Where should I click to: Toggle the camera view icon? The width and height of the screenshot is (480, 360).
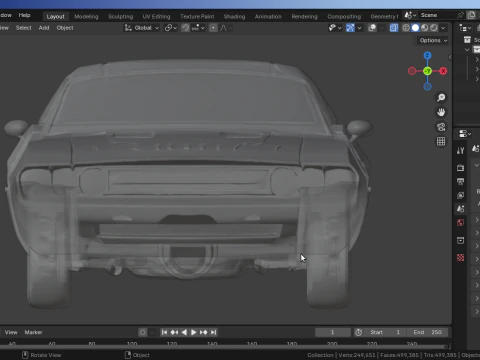(x=441, y=127)
